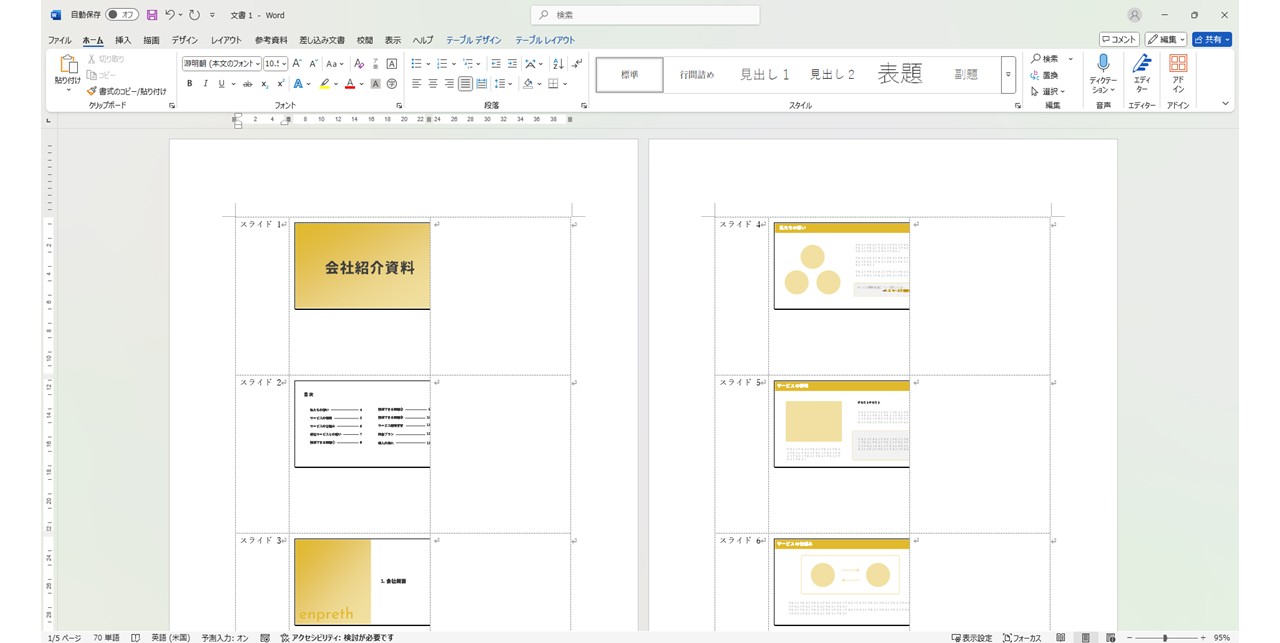Align text right
The height and width of the screenshot is (643, 1280).
[x=449, y=84]
